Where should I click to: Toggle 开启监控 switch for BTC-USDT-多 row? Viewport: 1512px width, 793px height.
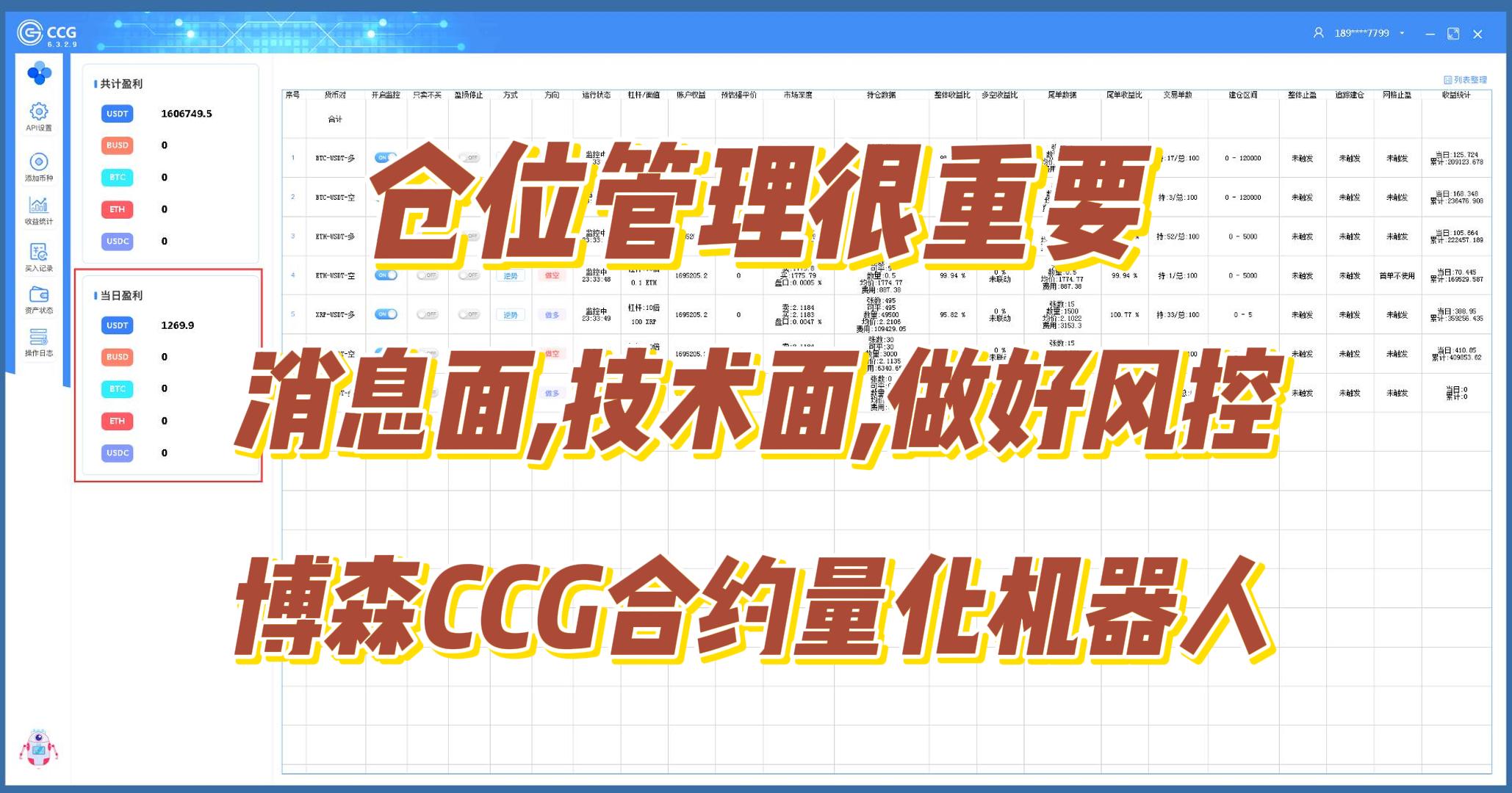pyautogui.click(x=385, y=158)
